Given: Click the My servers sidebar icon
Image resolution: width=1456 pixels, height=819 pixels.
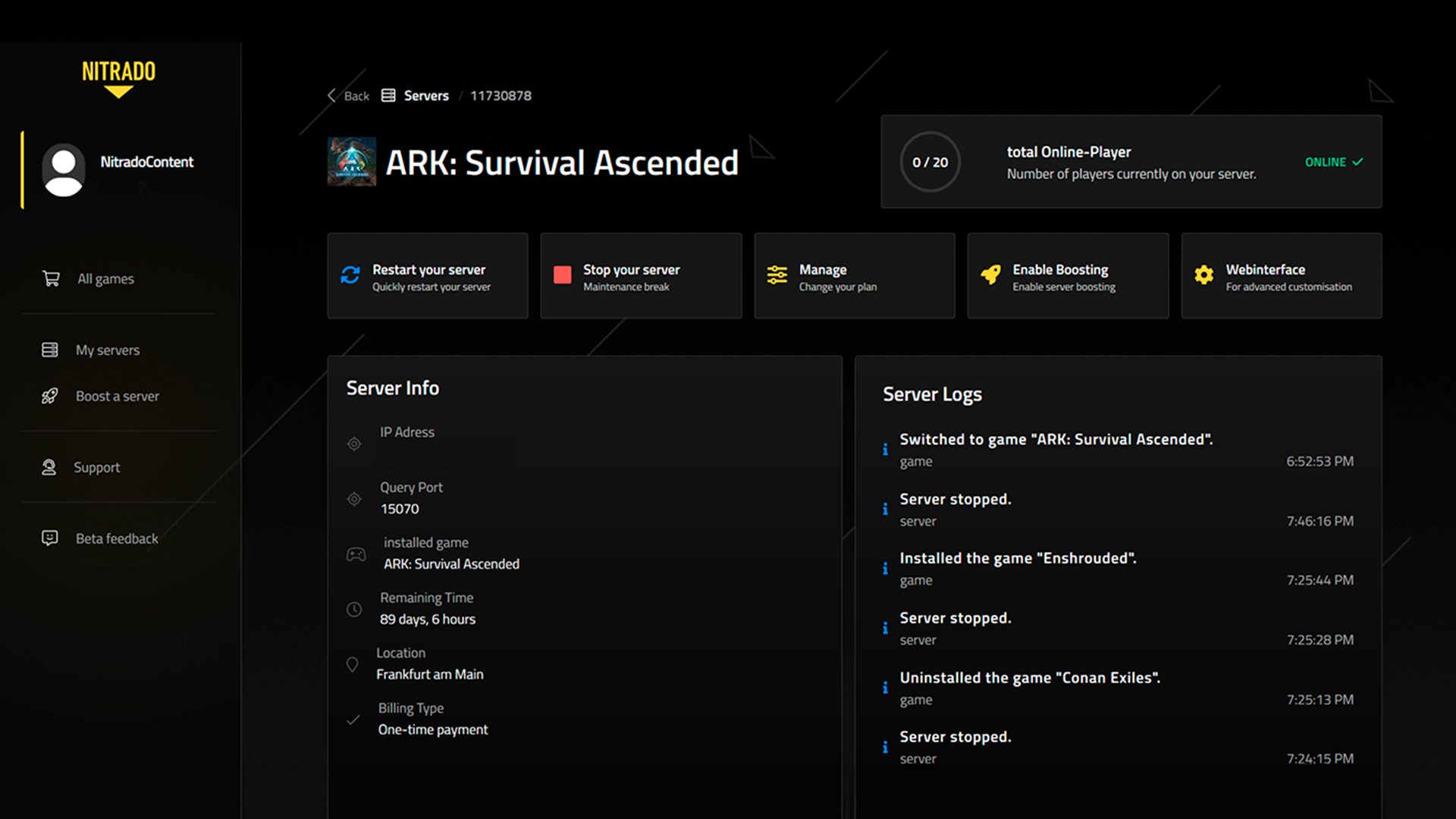Looking at the screenshot, I should [x=50, y=350].
